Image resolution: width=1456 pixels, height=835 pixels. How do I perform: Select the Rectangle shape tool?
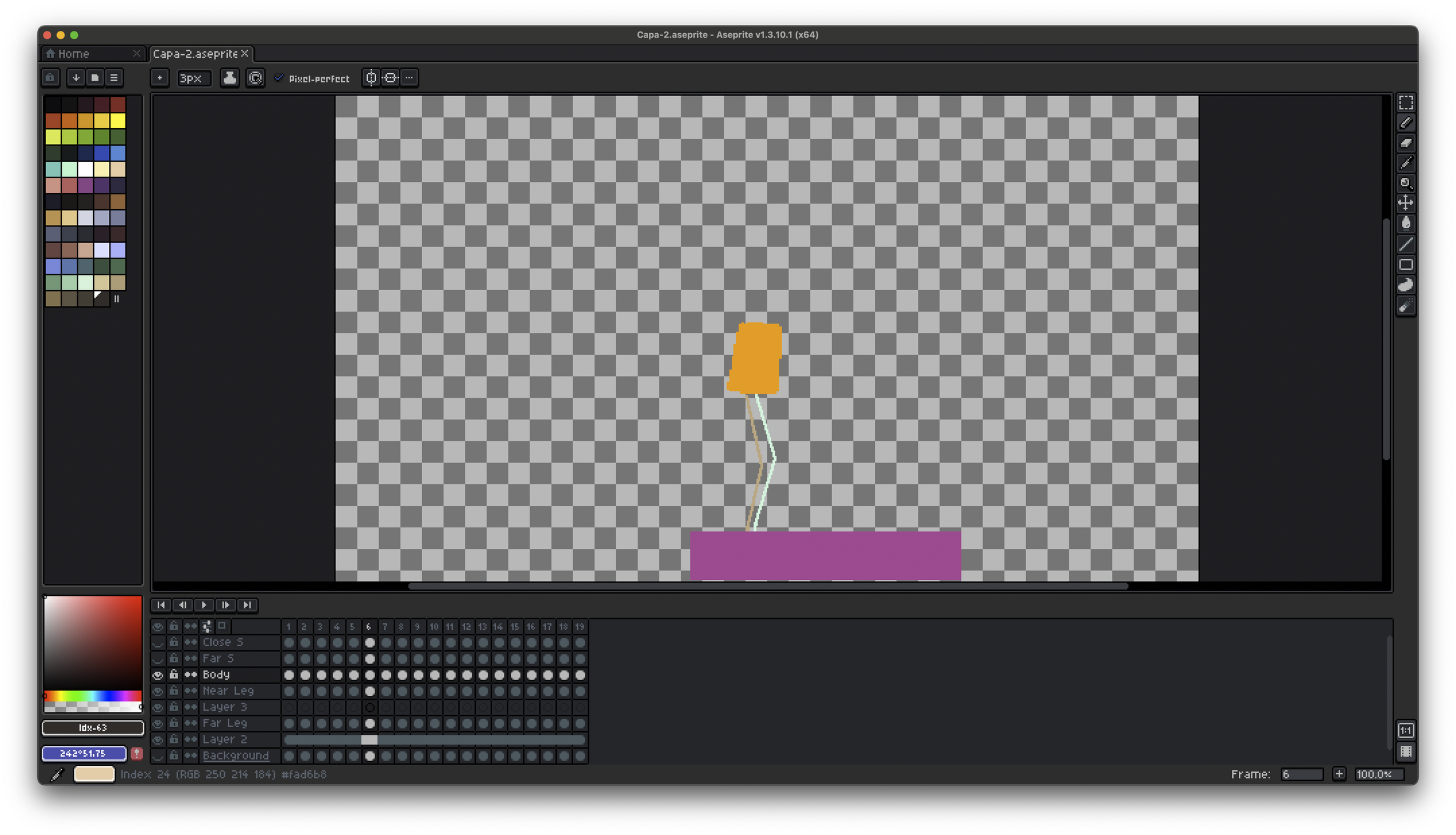[1405, 265]
